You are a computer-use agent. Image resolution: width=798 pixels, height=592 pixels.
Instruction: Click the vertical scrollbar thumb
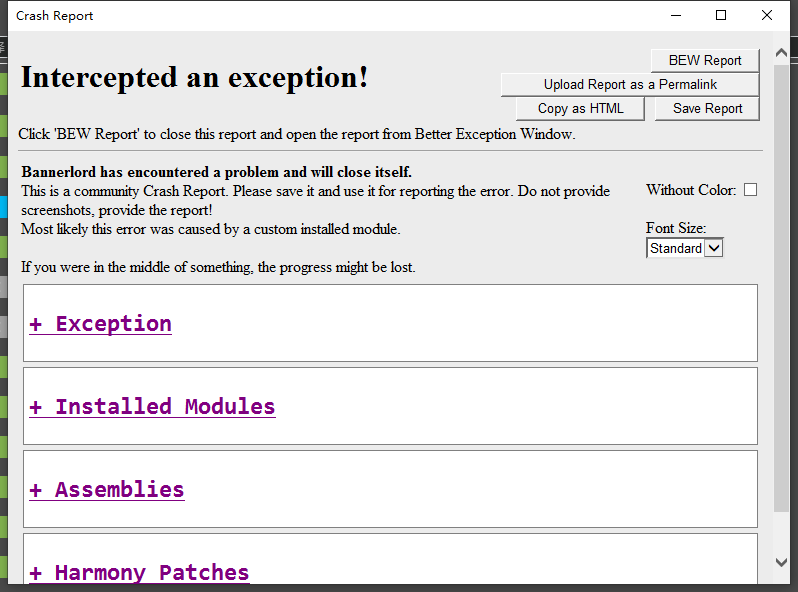pyautogui.click(x=781, y=288)
